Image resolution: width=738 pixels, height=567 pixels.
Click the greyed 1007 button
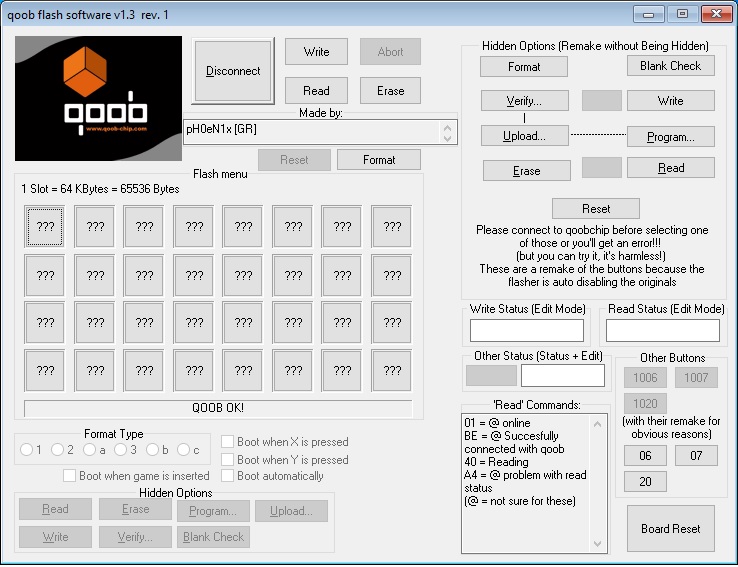(x=696, y=377)
